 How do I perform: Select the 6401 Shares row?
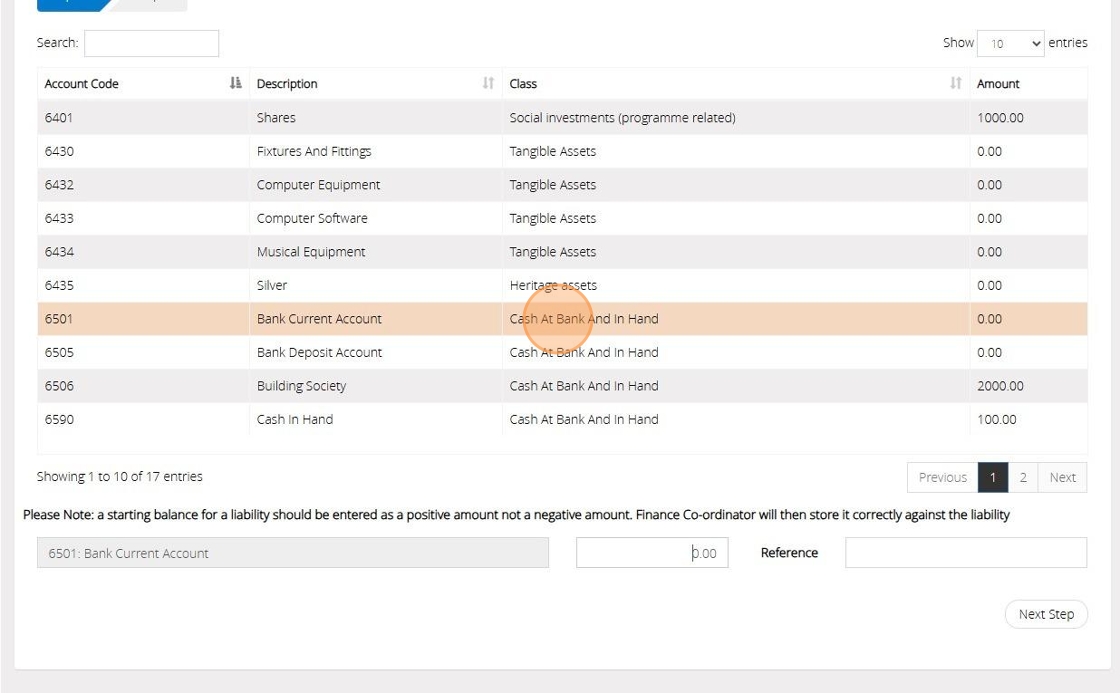[275, 118]
